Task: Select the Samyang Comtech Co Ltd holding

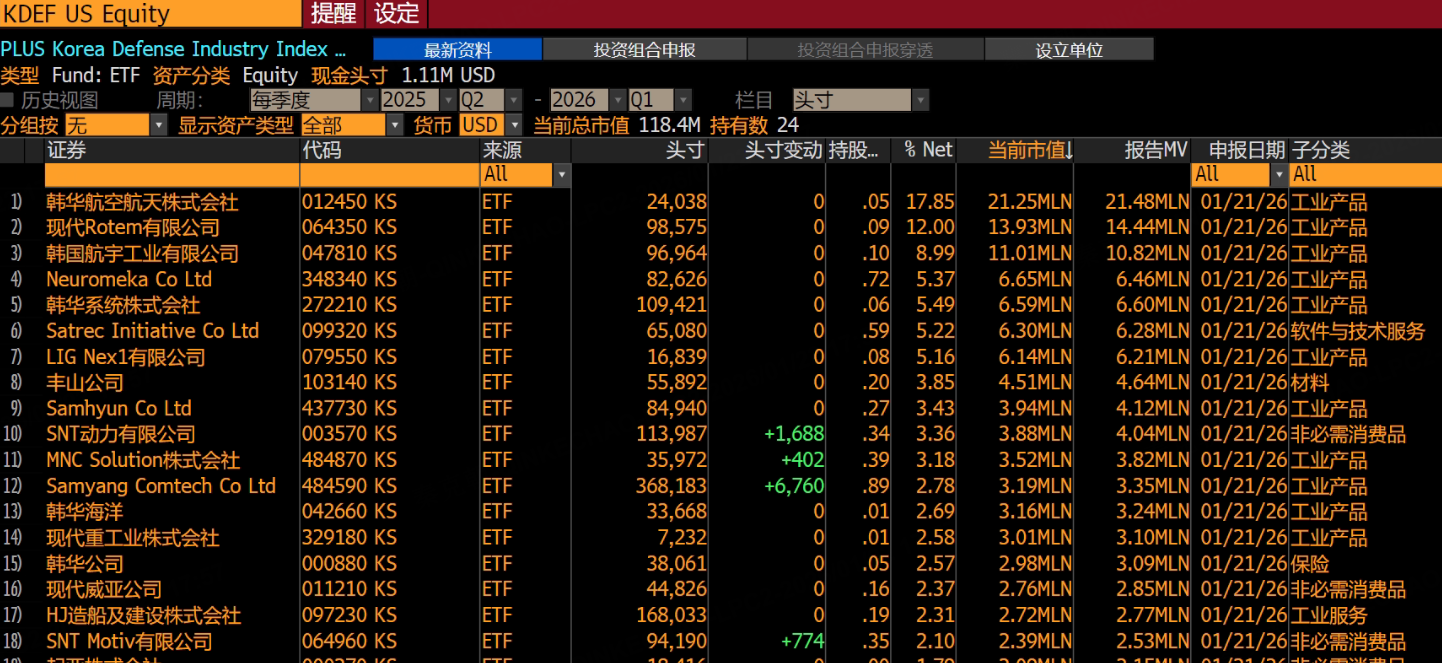Action: click(x=160, y=486)
